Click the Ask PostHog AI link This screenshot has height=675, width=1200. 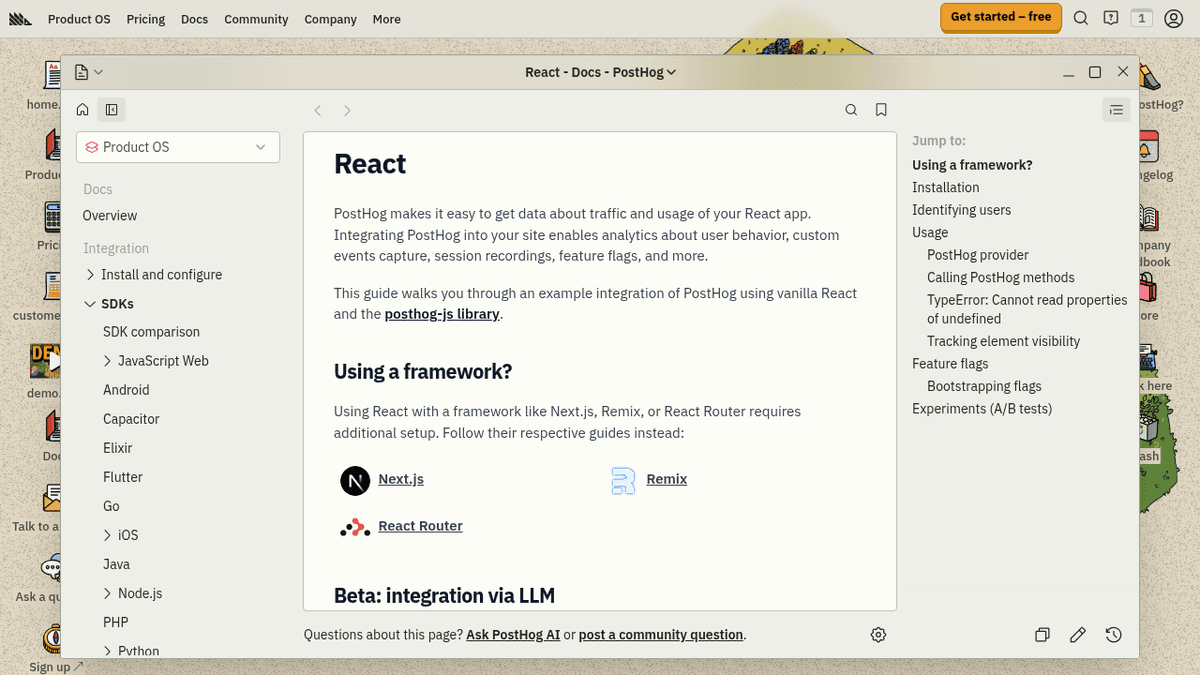tap(513, 635)
